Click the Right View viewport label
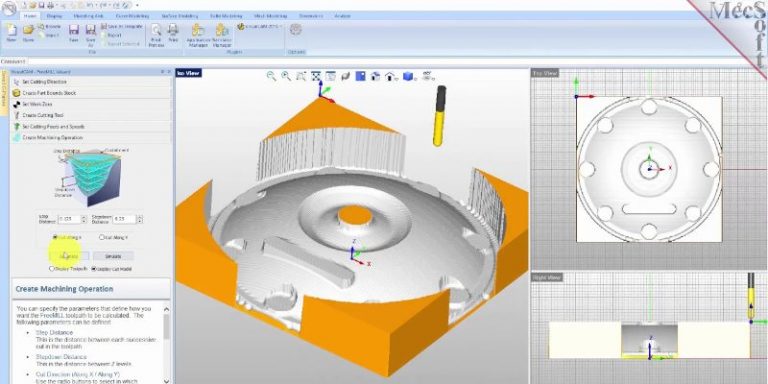Screen dimensions: 768x384 547,278
